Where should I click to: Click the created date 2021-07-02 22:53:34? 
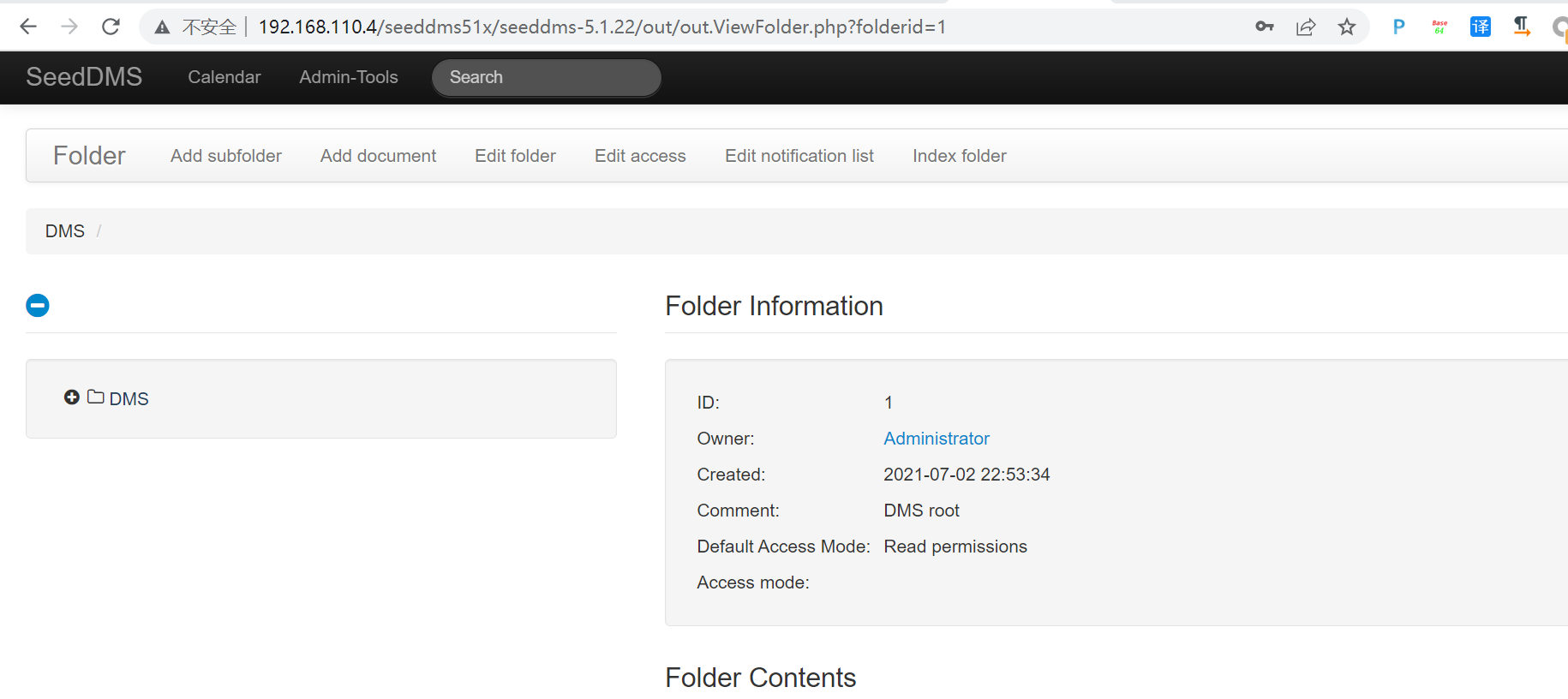click(967, 475)
